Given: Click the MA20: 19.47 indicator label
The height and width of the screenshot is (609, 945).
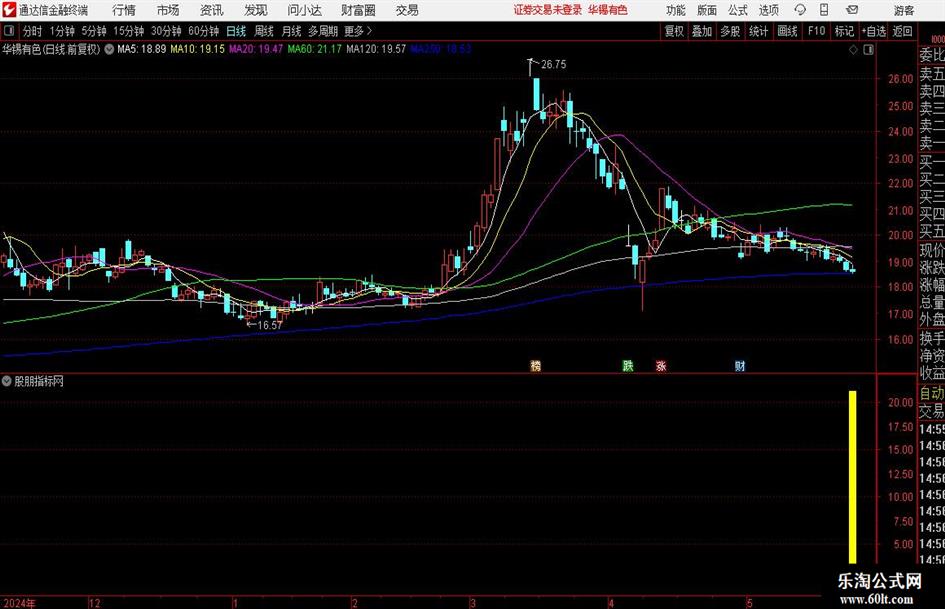Looking at the screenshot, I should (x=256, y=49).
